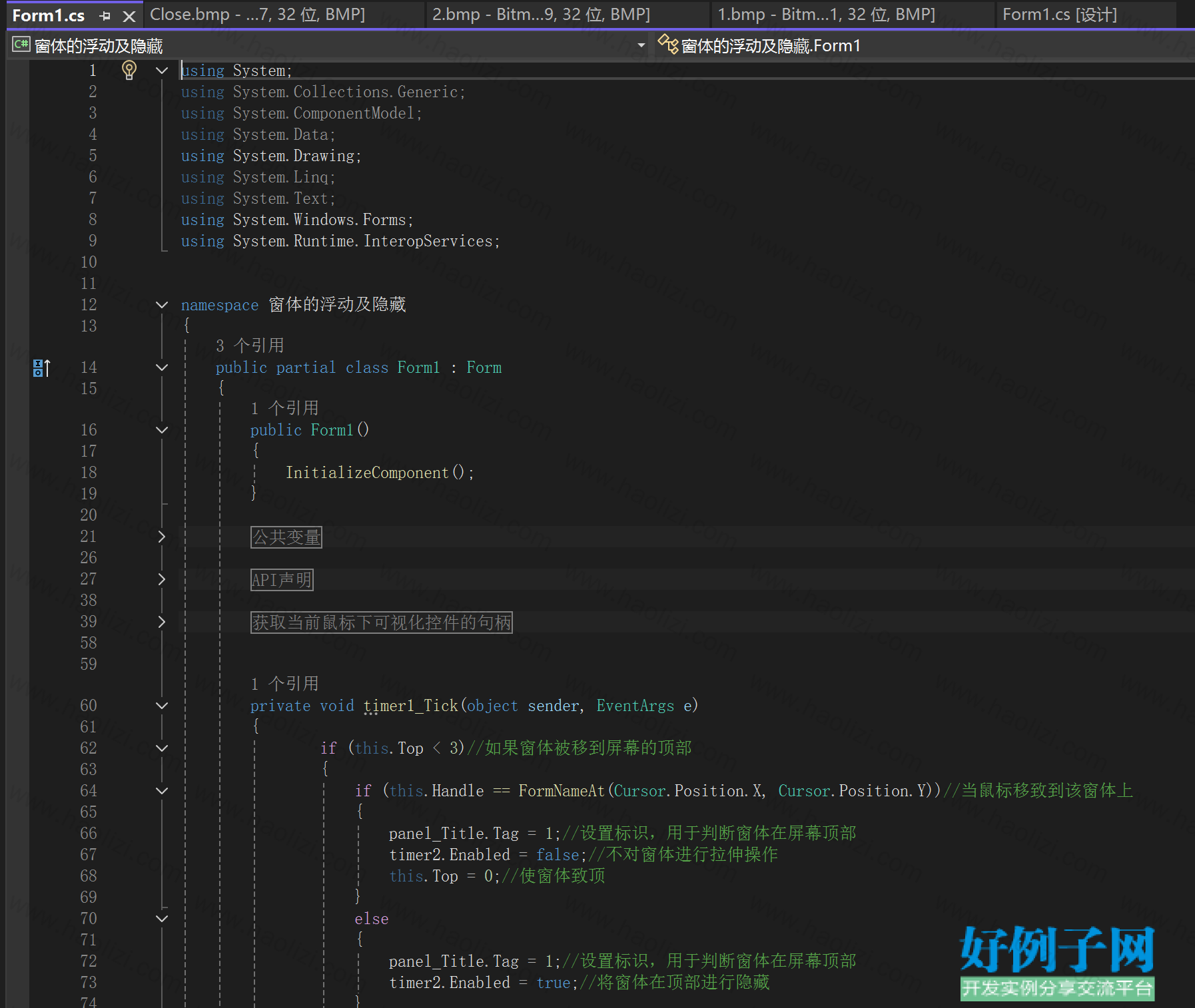Click the EventArgs parameter type
The height and width of the screenshot is (1008, 1195).
pos(635,706)
